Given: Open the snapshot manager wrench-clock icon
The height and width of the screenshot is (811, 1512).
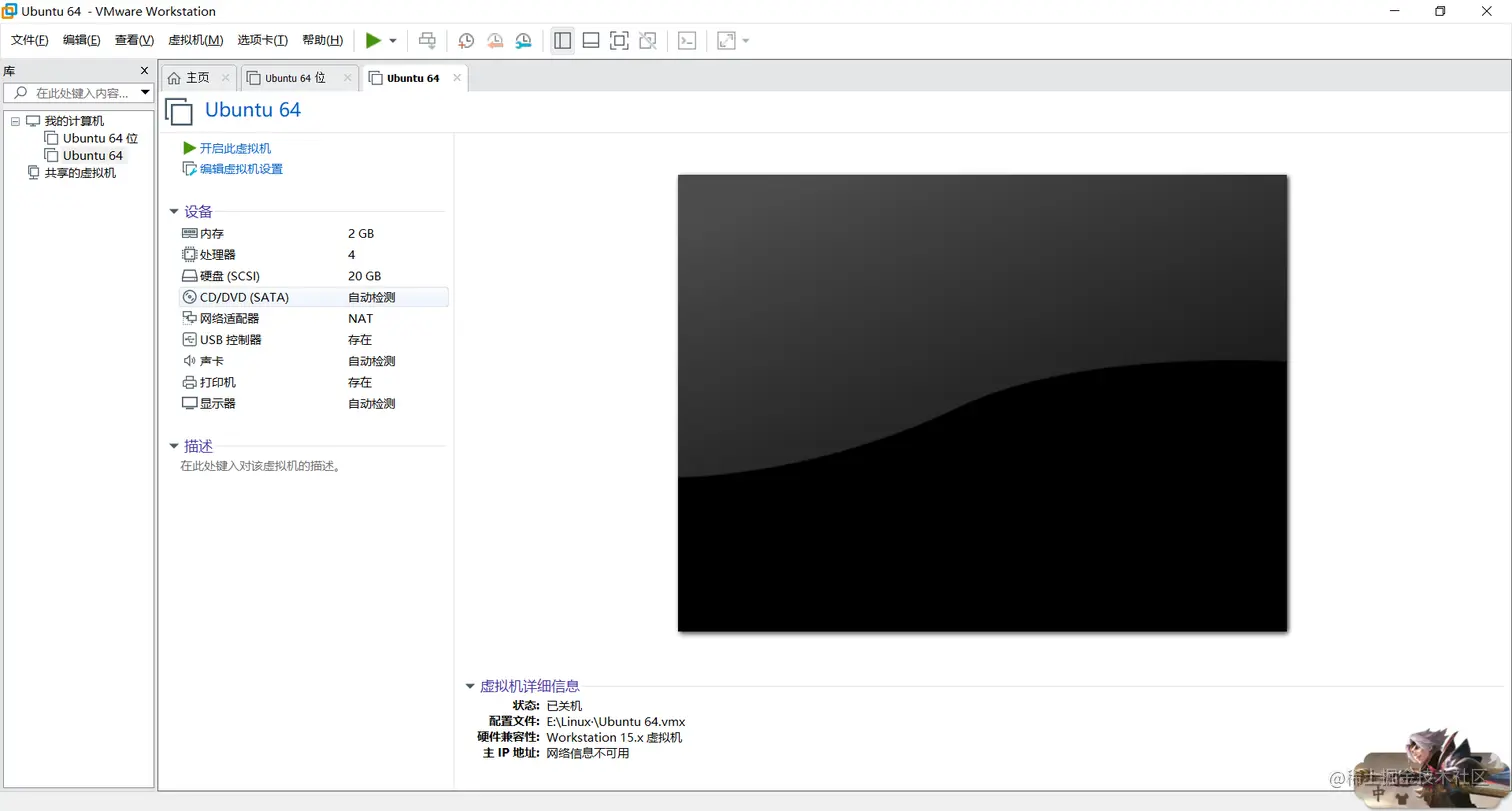Looking at the screenshot, I should click(x=524, y=40).
